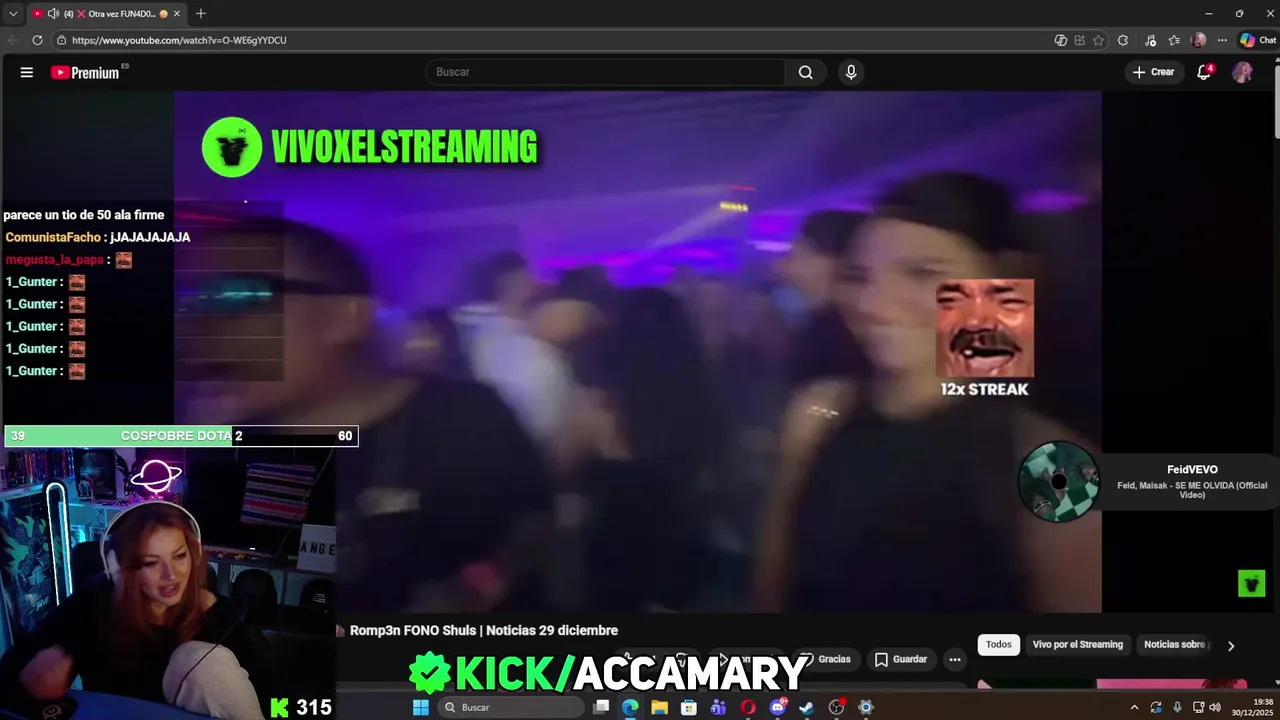Viewport: 1280px width, 720px height.
Task: Click the video title 'Romp3n FONO Shuls'
Action: (x=484, y=630)
